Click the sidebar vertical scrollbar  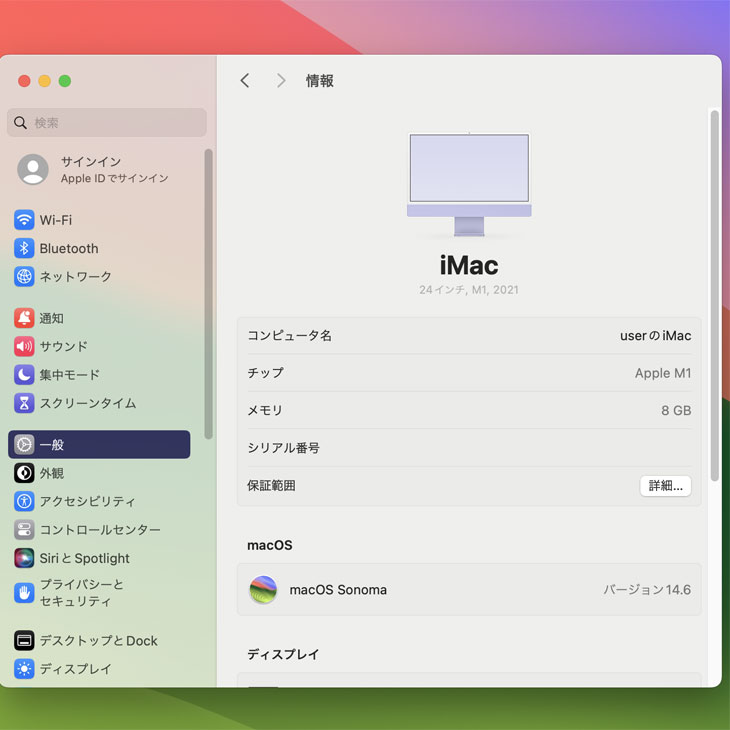[209, 294]
